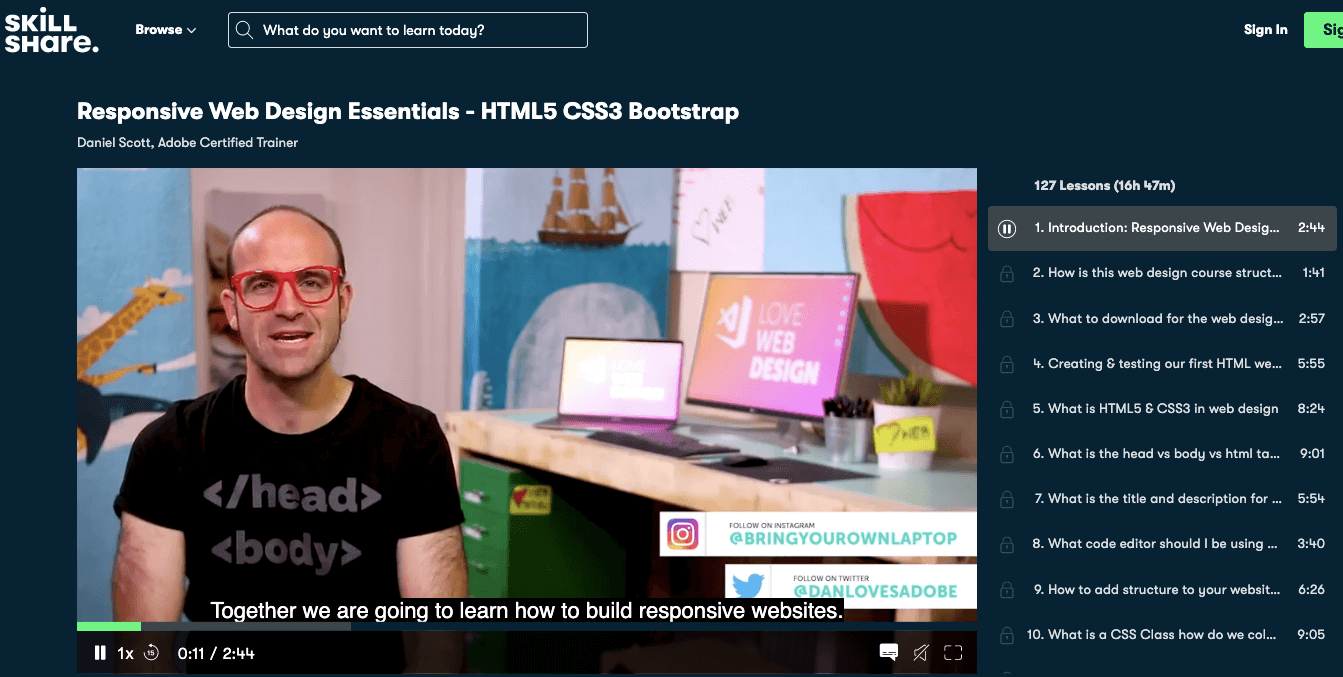Click the search magnifier icon
Screen dimensions: 1343x677
(243, 30)
